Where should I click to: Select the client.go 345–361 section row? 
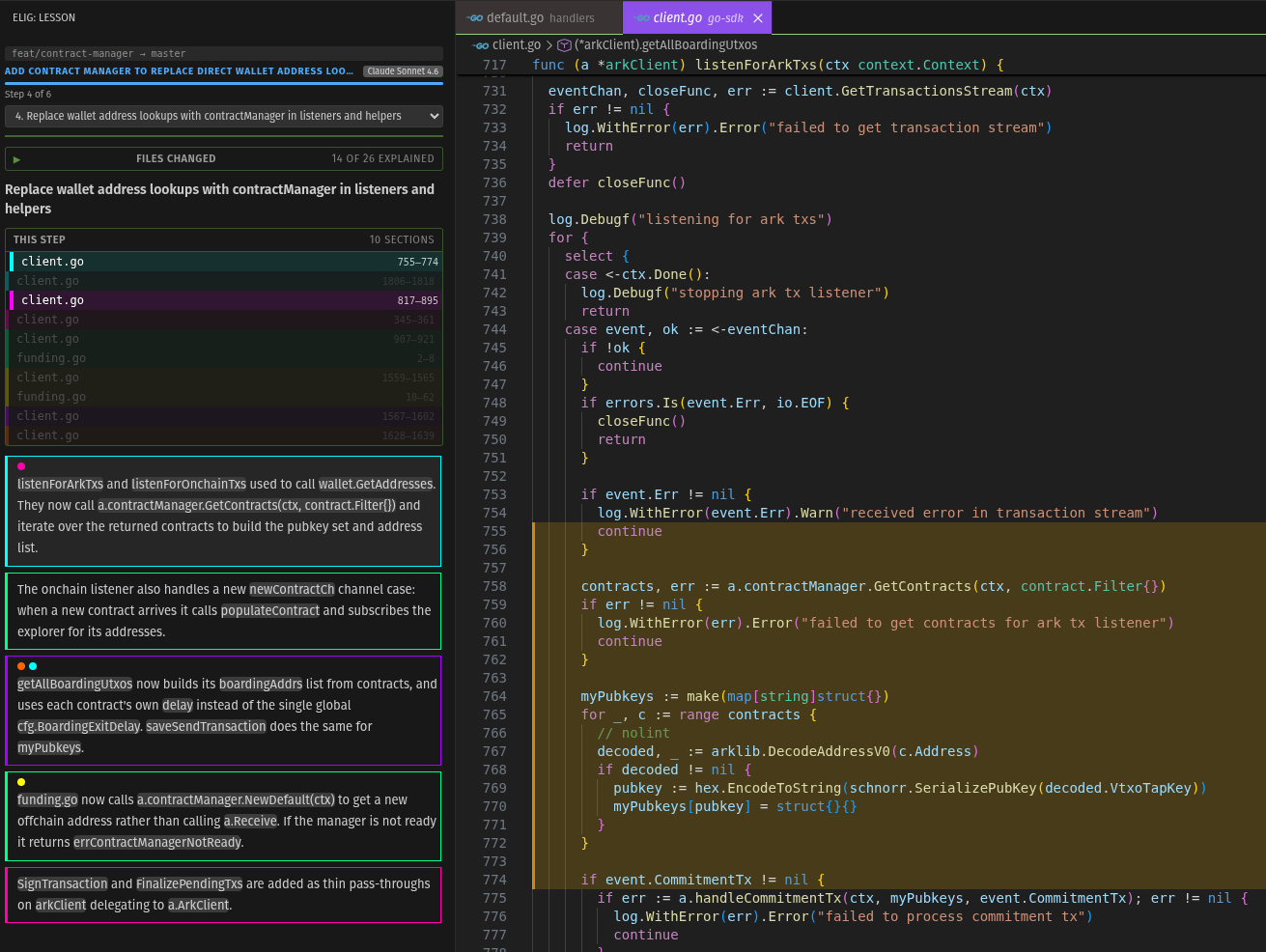coord(226,320)
